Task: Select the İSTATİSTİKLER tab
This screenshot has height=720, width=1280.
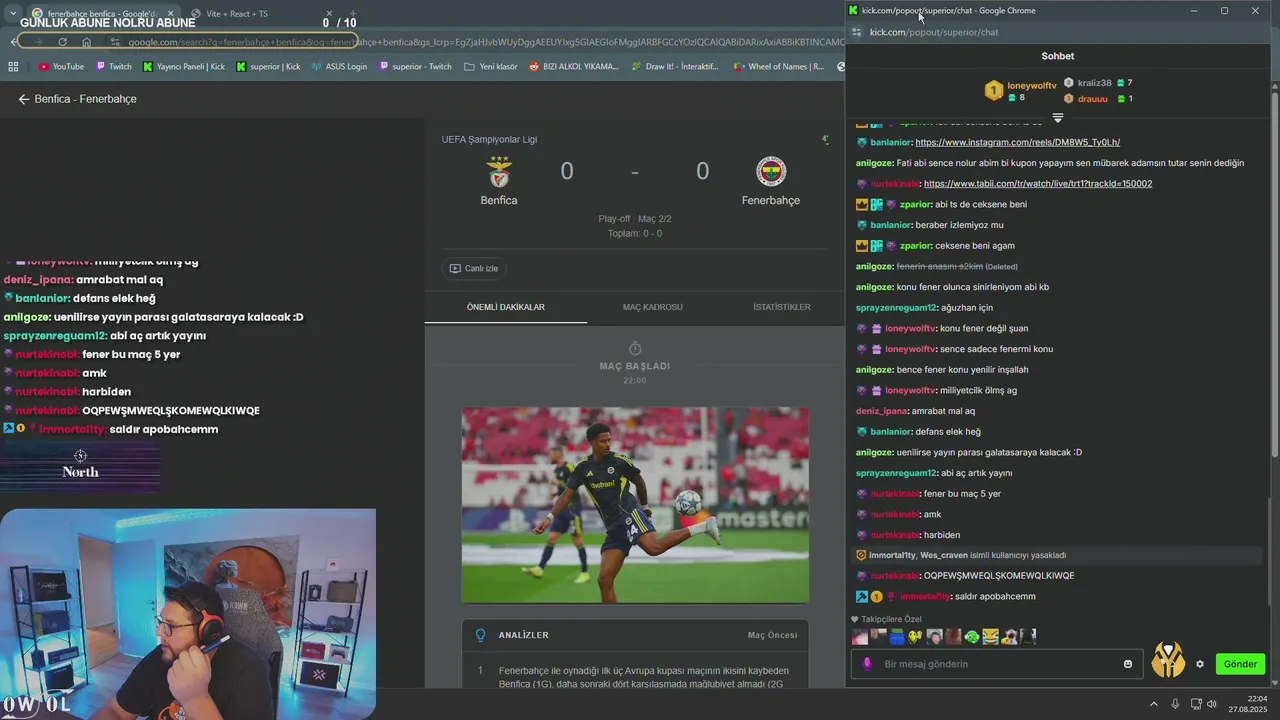Action: 782,307
